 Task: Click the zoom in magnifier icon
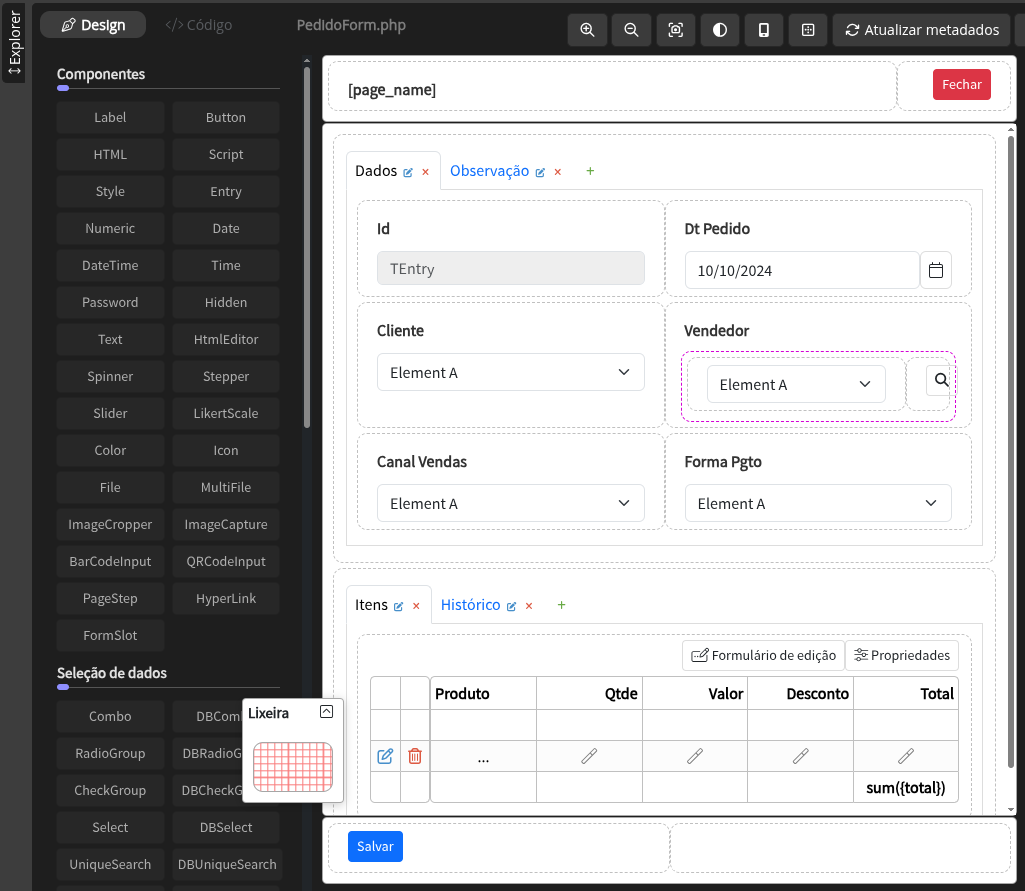click(587, 30)
